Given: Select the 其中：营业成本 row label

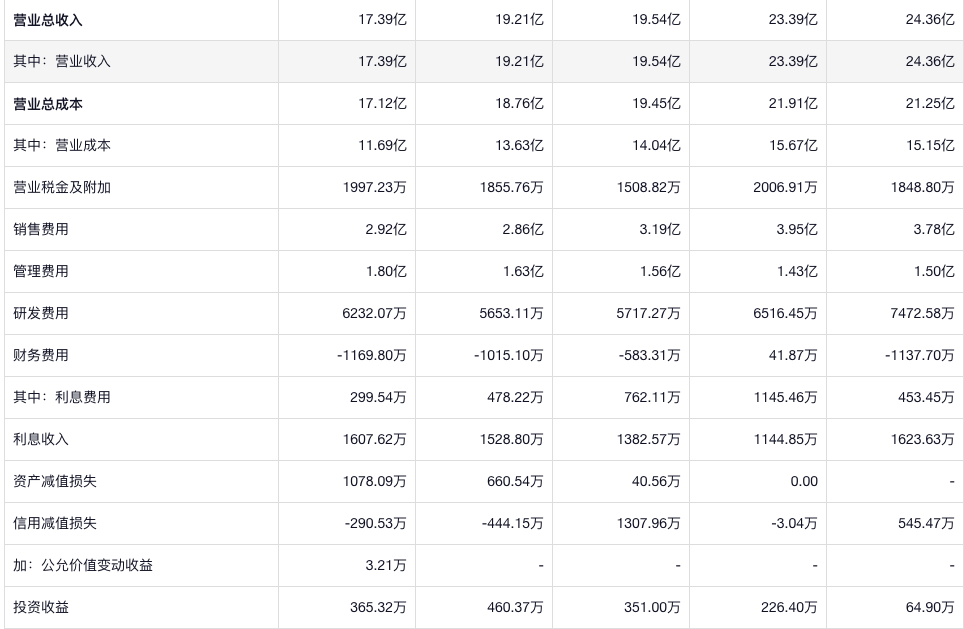Looking at the screenshot, I should pyautogui.click(x=62, y=146).
